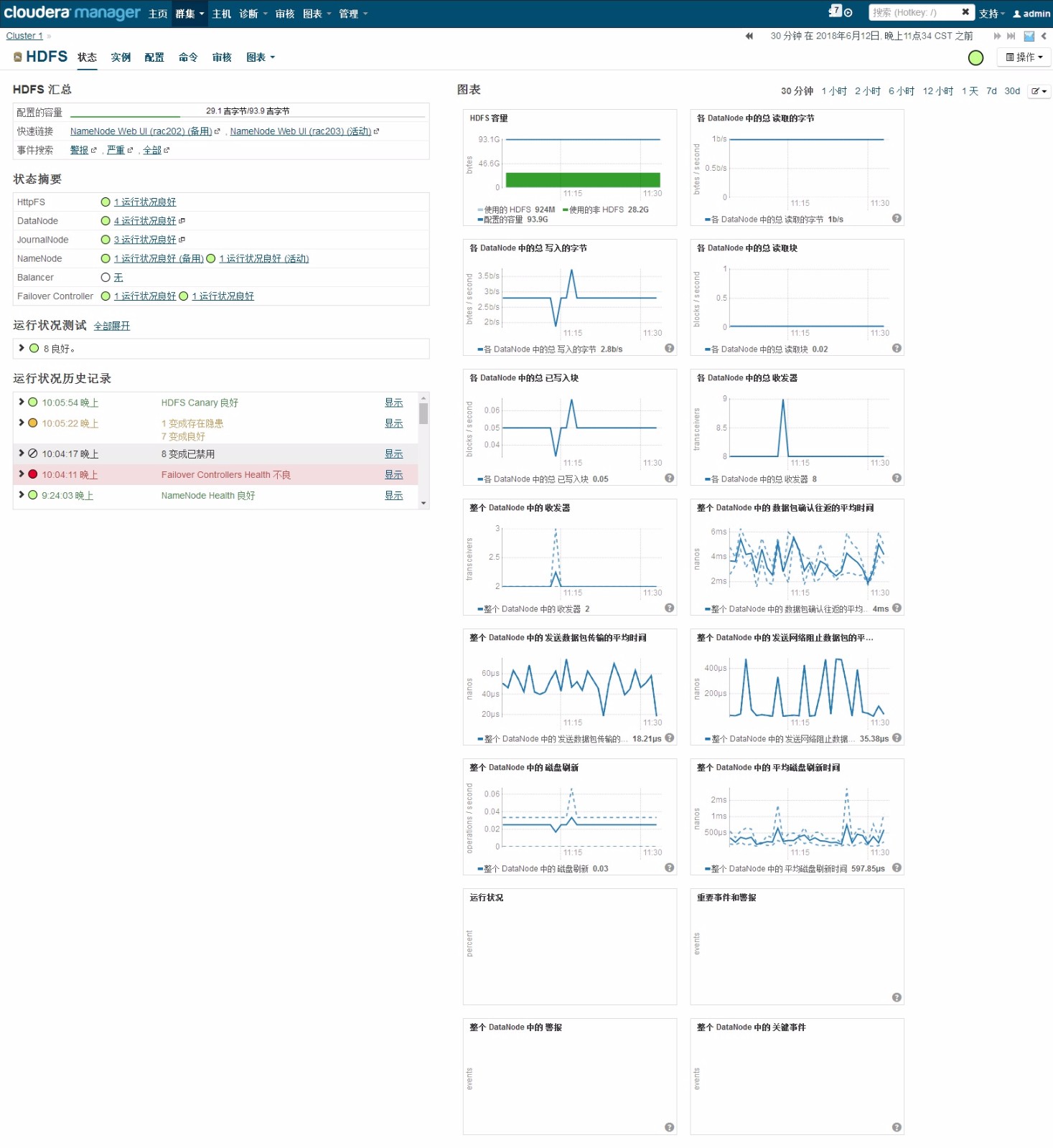Open the top bar 审核 menu
Viewport: 1053px width, 1148px height.
285,14
